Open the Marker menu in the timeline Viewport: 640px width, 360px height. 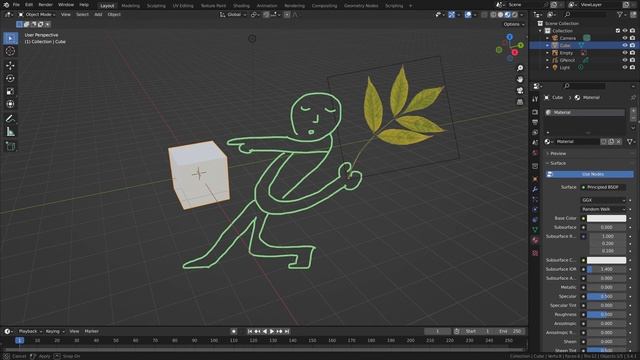[x=91, y=331]
